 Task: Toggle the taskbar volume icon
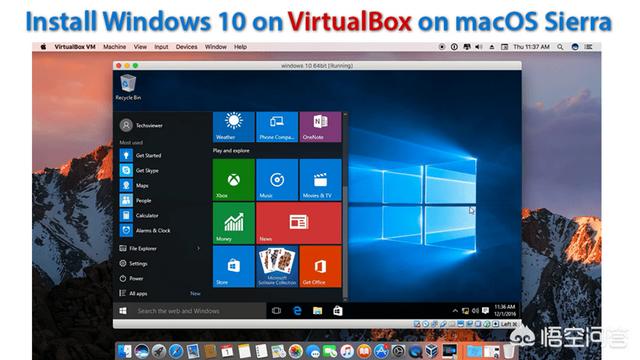point(476,311)
